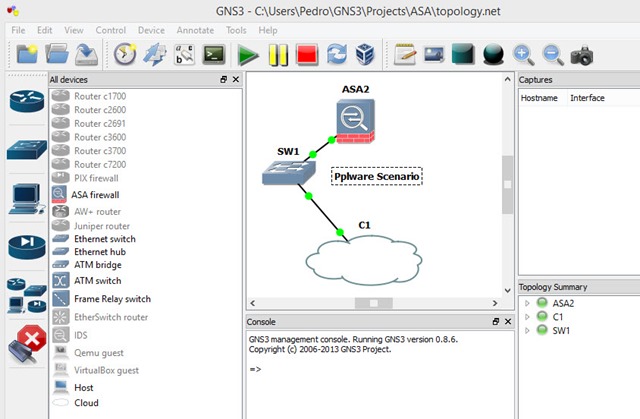
Task: Click the red Stop all devices button
Action: (x=307, y=55)
